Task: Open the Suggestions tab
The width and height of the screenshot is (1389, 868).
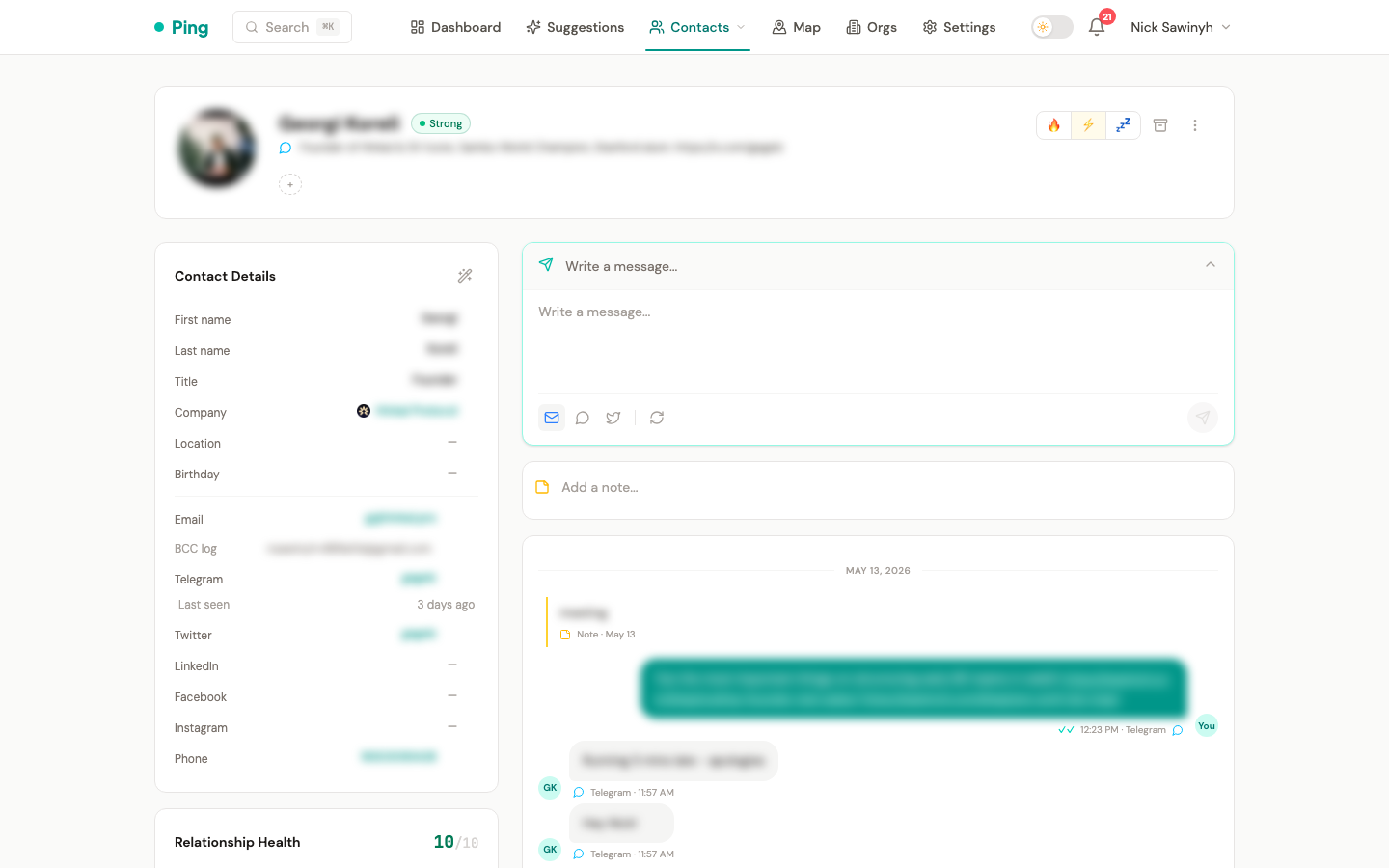Action: [x=575, y=27]
